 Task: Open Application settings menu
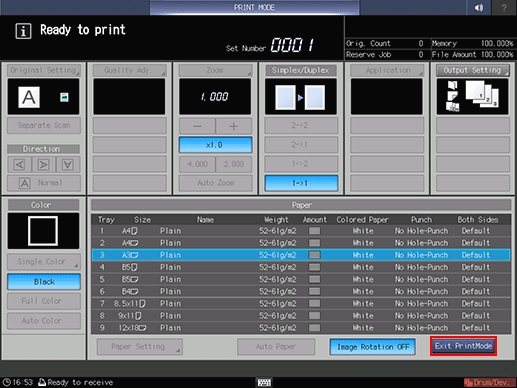(x=387, y=70)
